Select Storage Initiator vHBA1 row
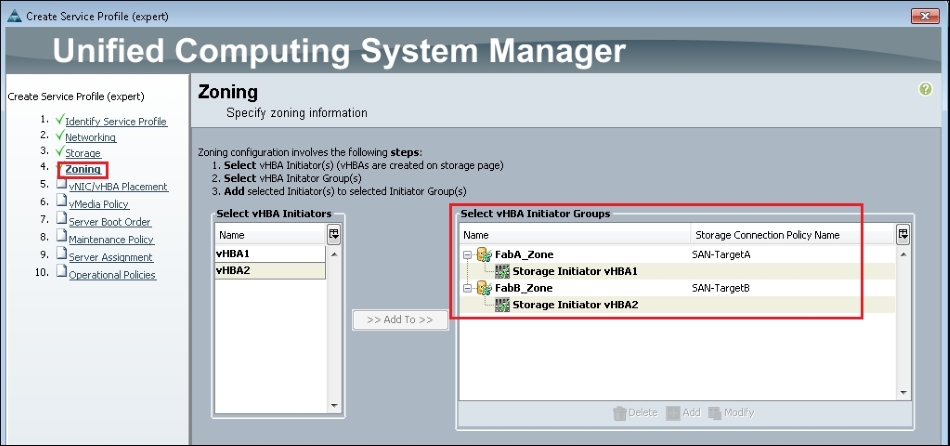Screen dimensions: 950x446 pos(677,271)
